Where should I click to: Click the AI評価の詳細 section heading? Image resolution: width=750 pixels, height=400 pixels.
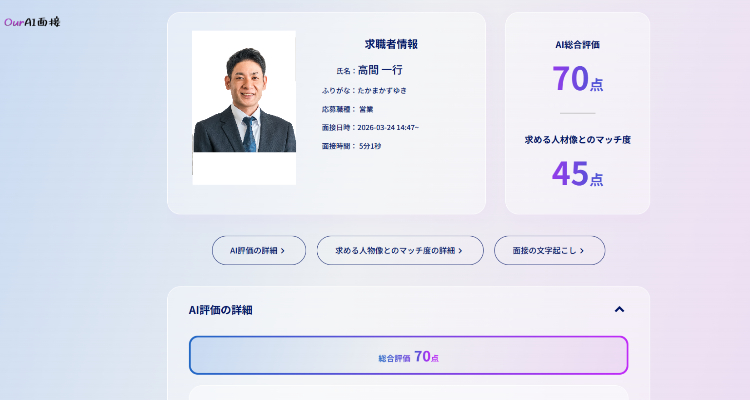point(221,310)
